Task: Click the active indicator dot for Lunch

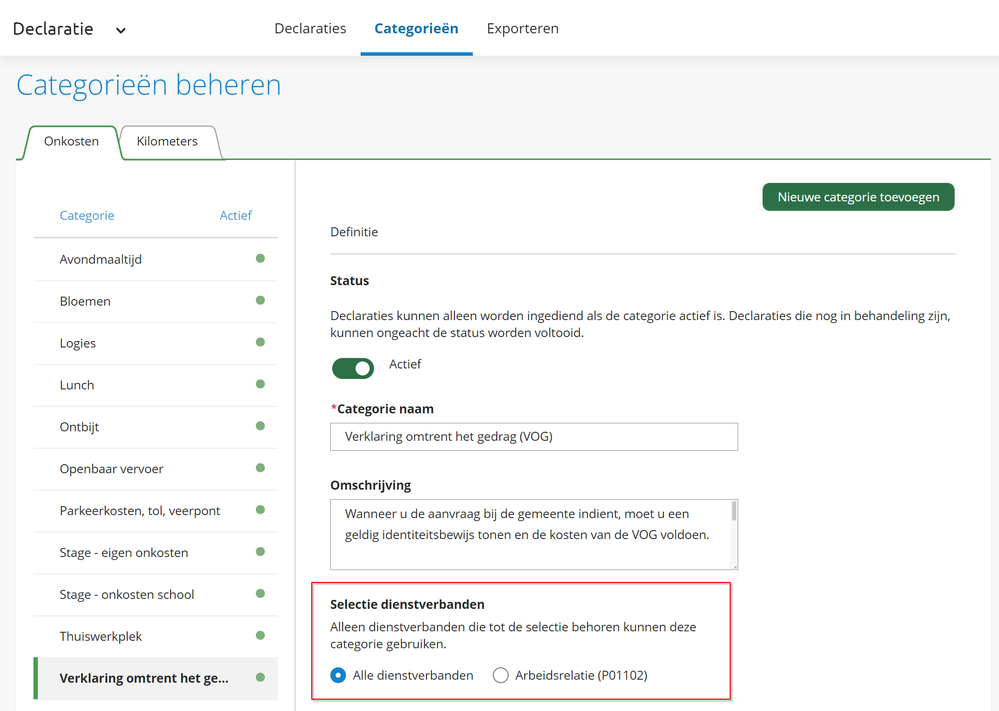Action: point(260,385)
